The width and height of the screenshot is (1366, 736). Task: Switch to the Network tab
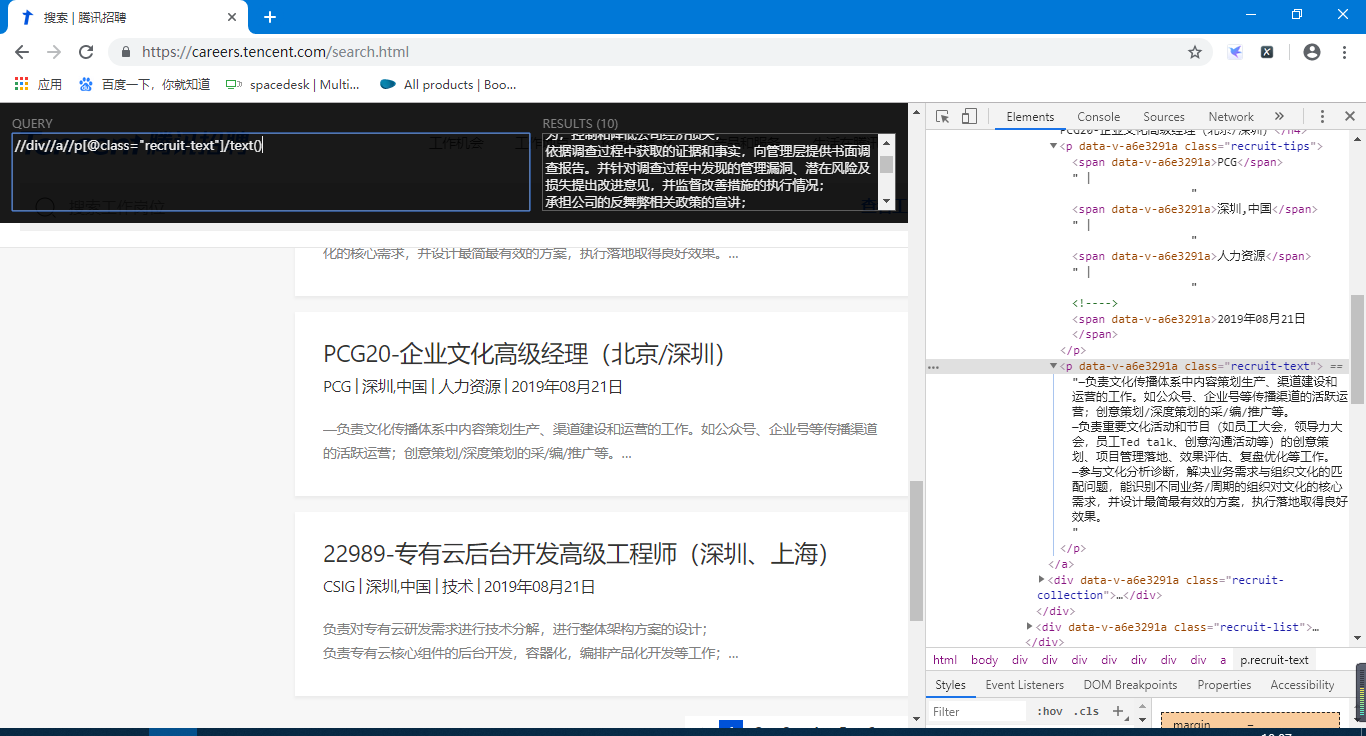click(x=1231, y=117)
